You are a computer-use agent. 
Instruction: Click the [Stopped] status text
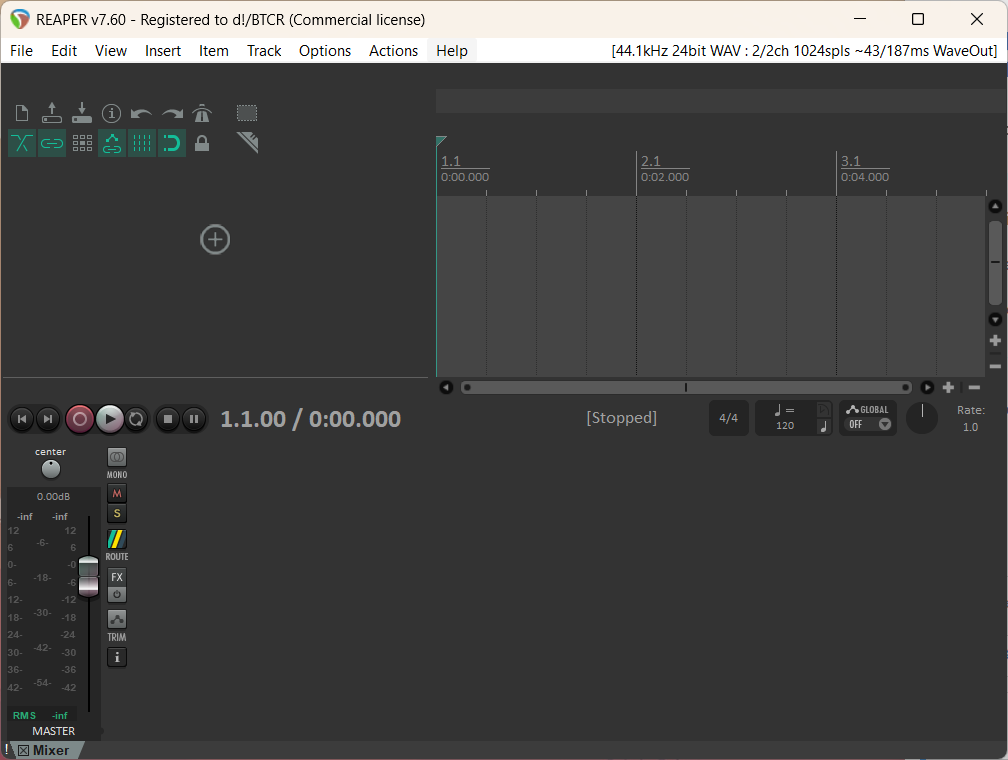[x=622, y=418]
